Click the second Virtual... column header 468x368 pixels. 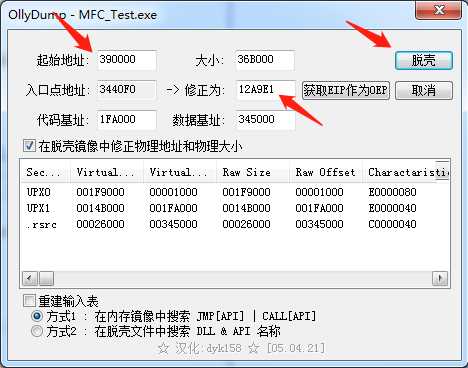180,172
